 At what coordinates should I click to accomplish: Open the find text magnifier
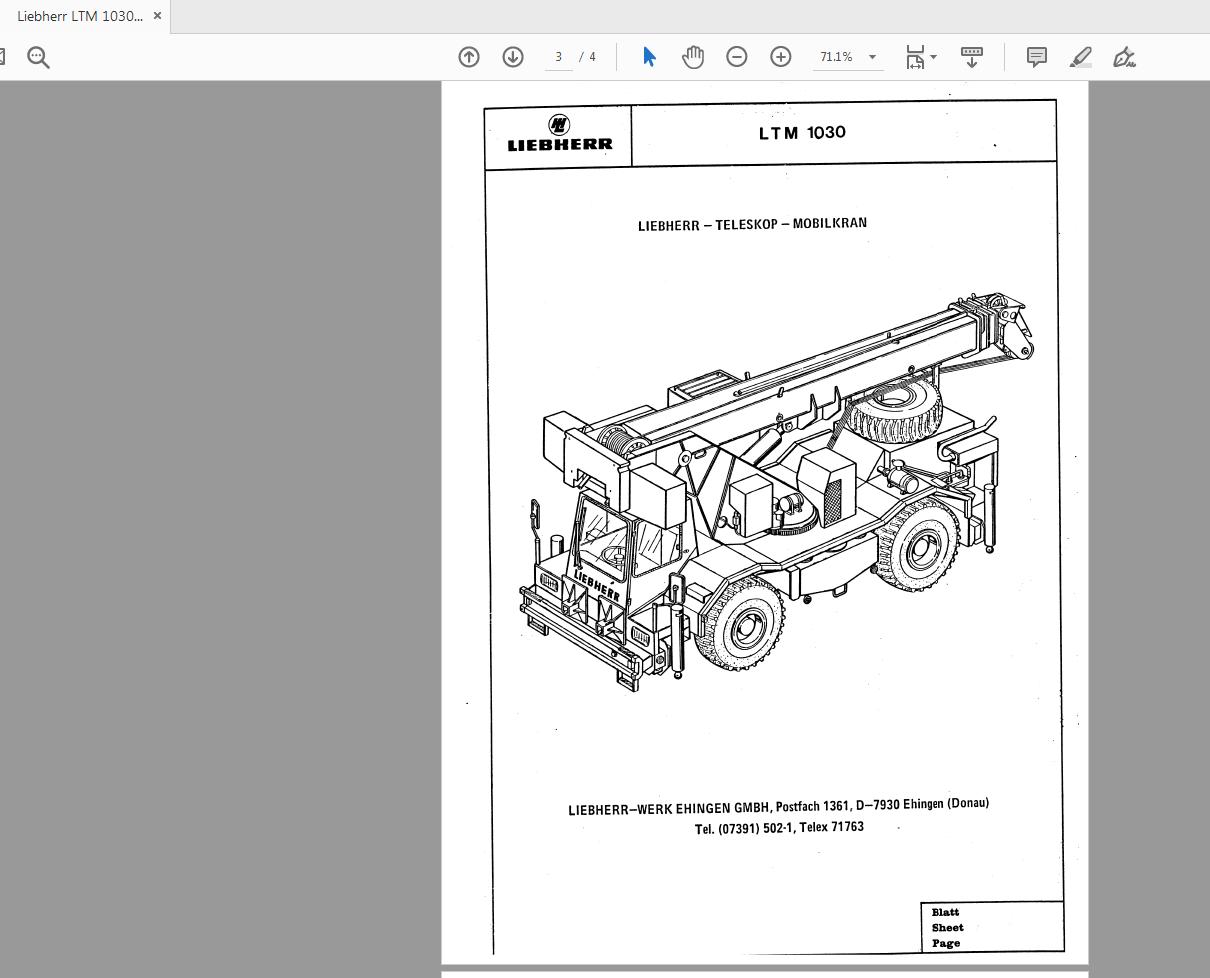38,57
